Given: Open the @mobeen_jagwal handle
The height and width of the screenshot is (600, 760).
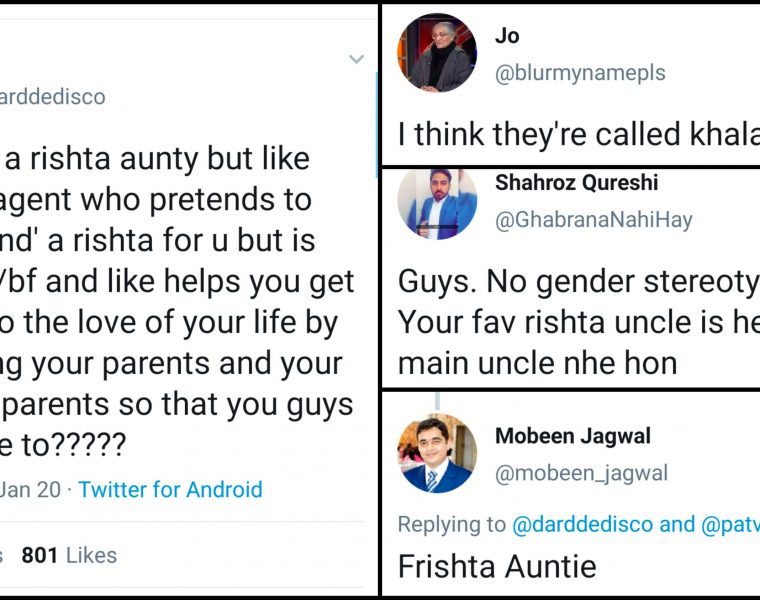Looking at the screenshot, I should (582, 473).
